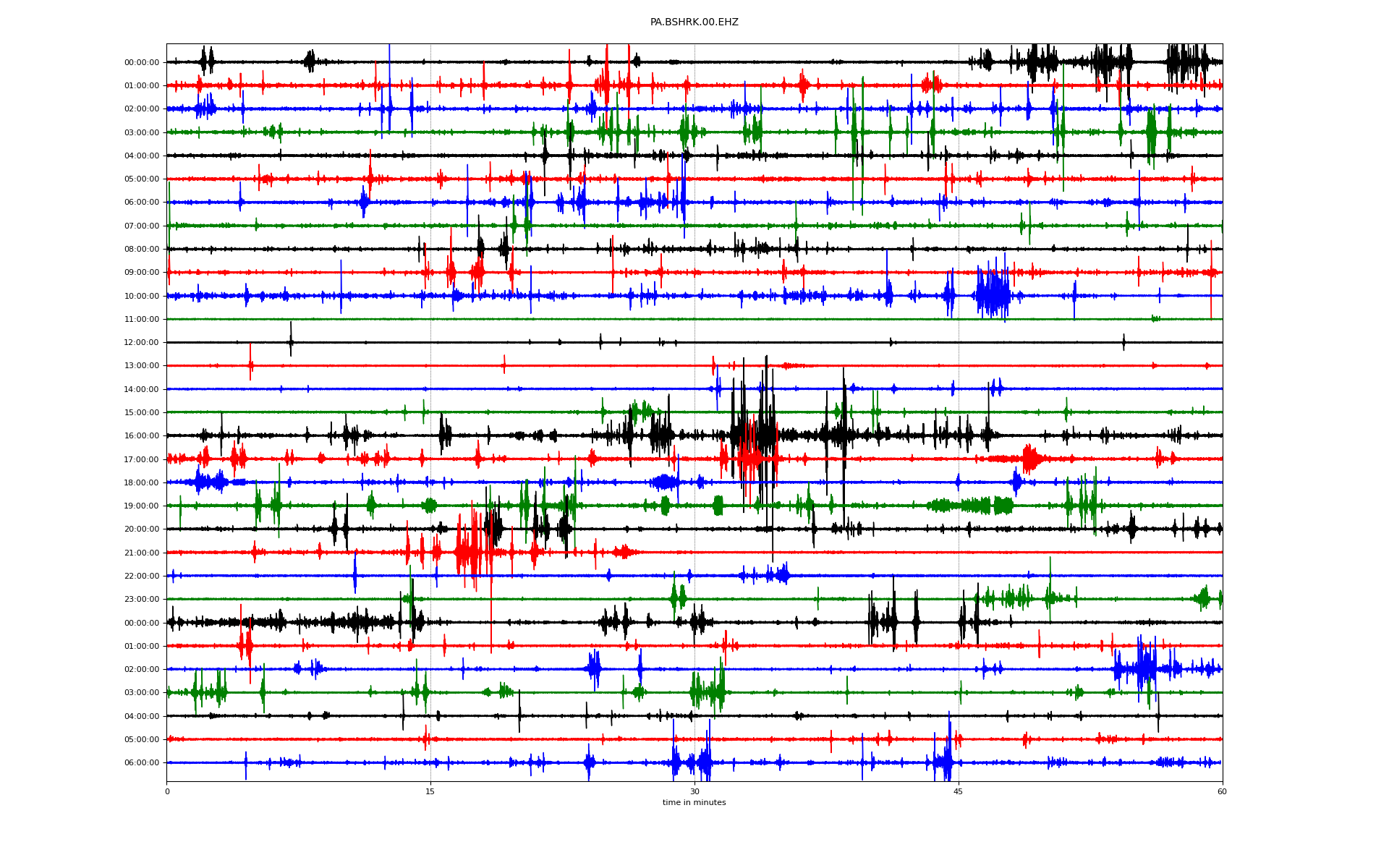The image size is (1389, 868).
Task: Click the 18:00:00 row time label
Action: [x=142, y=482]
